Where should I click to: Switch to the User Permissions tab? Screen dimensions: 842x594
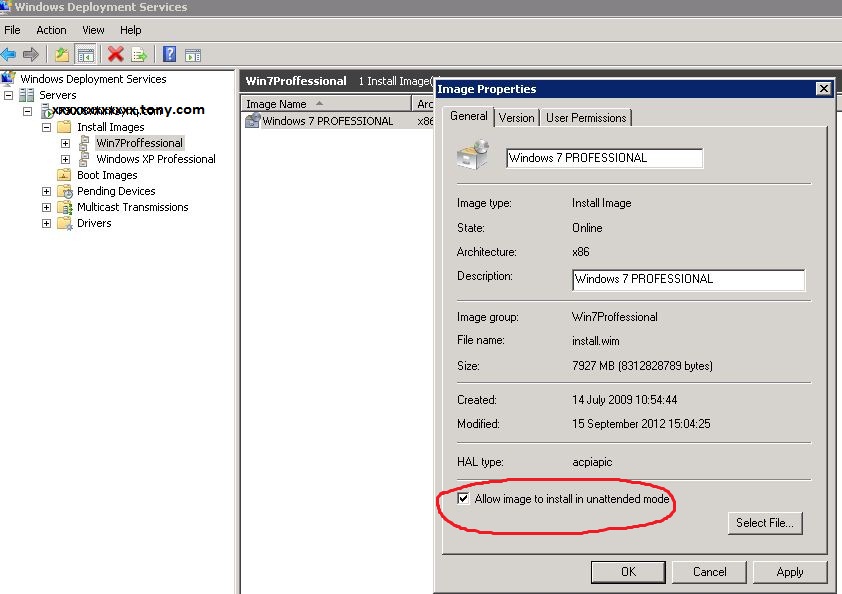pos(585,117)
